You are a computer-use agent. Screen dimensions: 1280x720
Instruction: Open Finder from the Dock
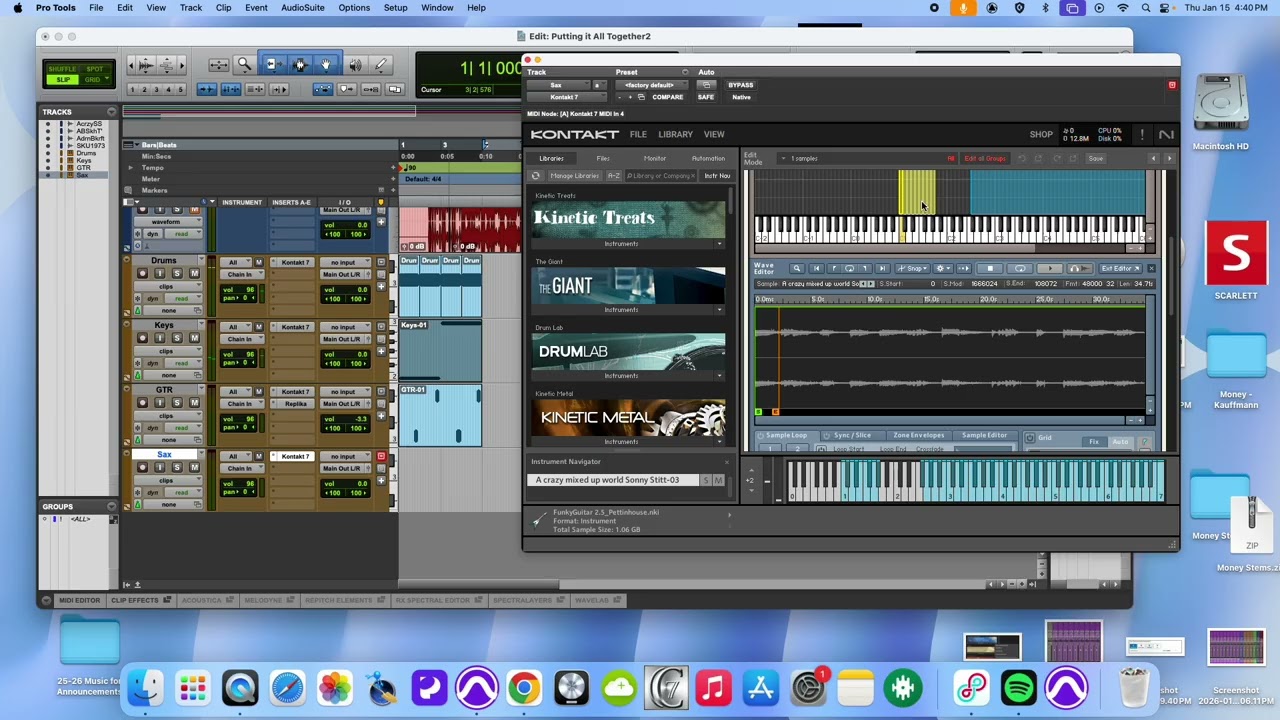click(x=145, y=688)
